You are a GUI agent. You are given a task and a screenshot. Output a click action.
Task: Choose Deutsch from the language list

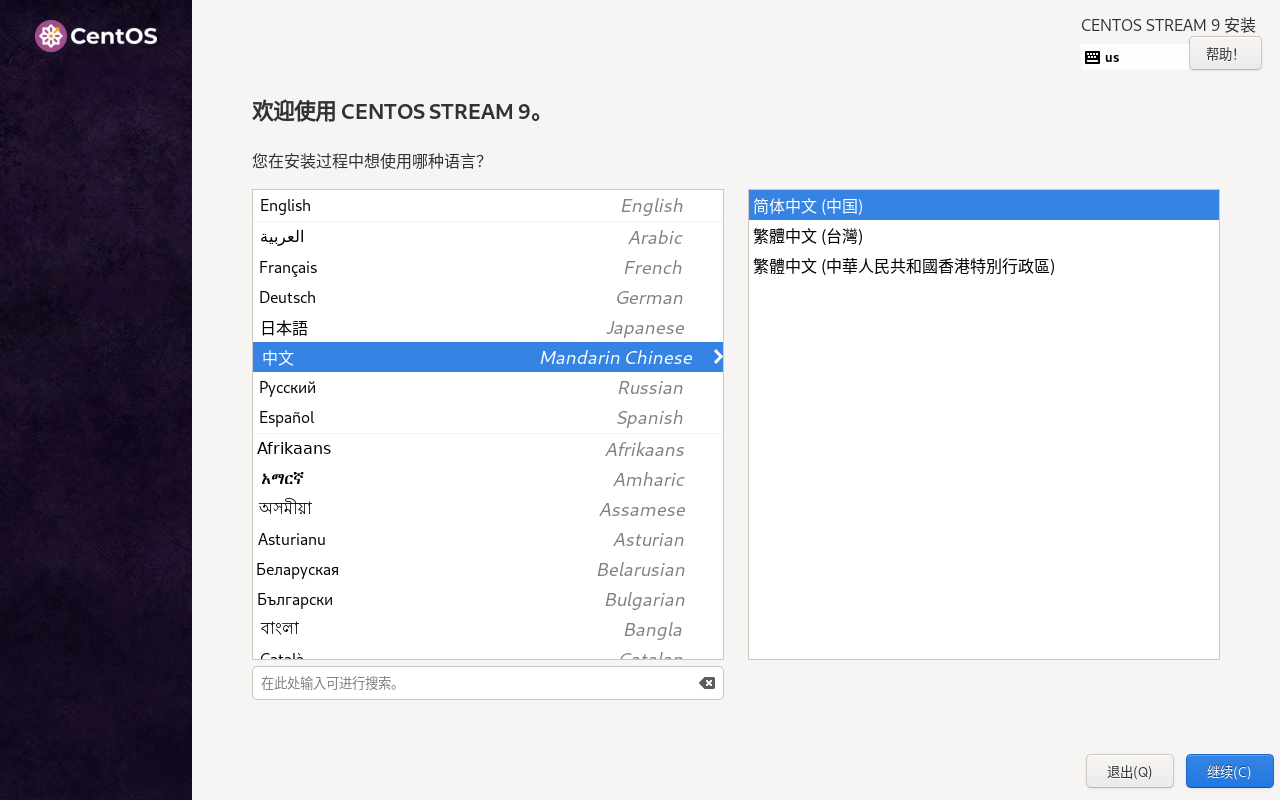pyautogui.click(x=488, y=297)
